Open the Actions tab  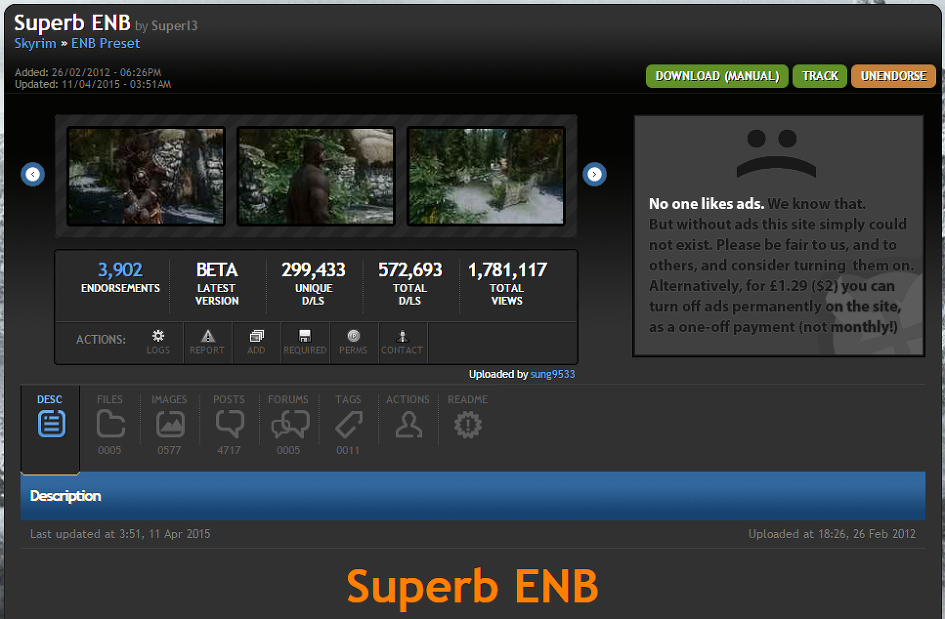pos(408,418)
